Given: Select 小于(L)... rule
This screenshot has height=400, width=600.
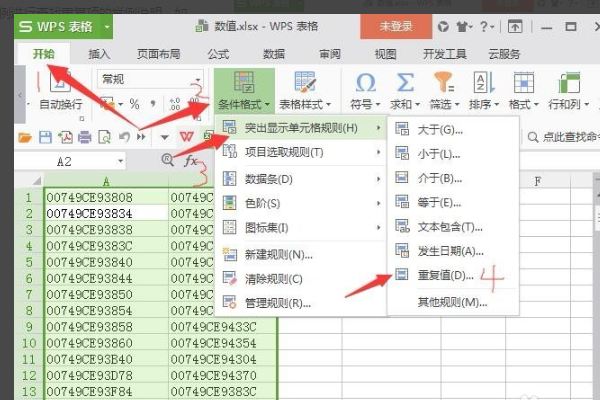Looking at the screenshot, I should tap(453, 154).
